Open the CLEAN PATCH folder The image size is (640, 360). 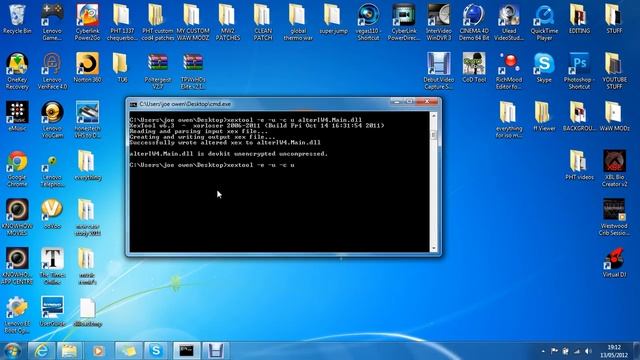[262, 22]
